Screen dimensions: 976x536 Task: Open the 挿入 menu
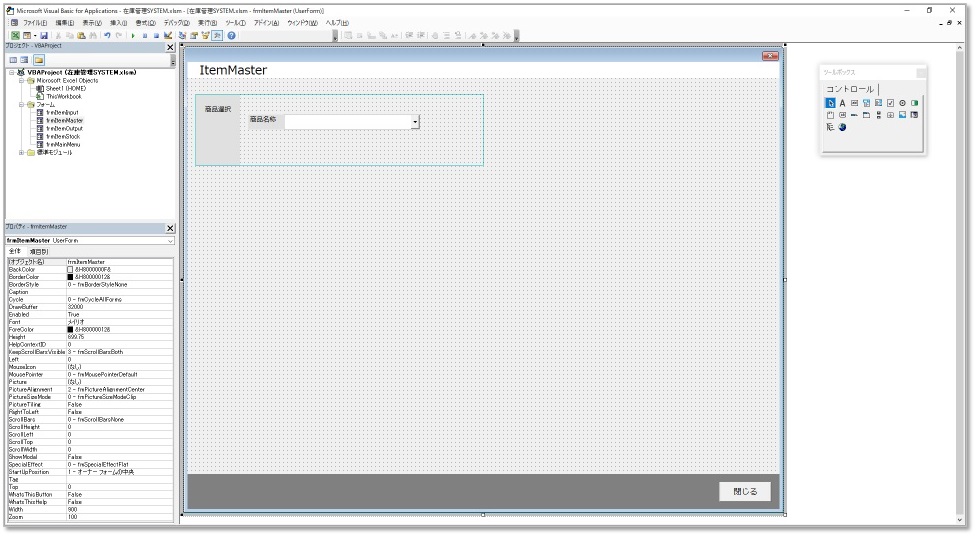click(x=118, y=22)
